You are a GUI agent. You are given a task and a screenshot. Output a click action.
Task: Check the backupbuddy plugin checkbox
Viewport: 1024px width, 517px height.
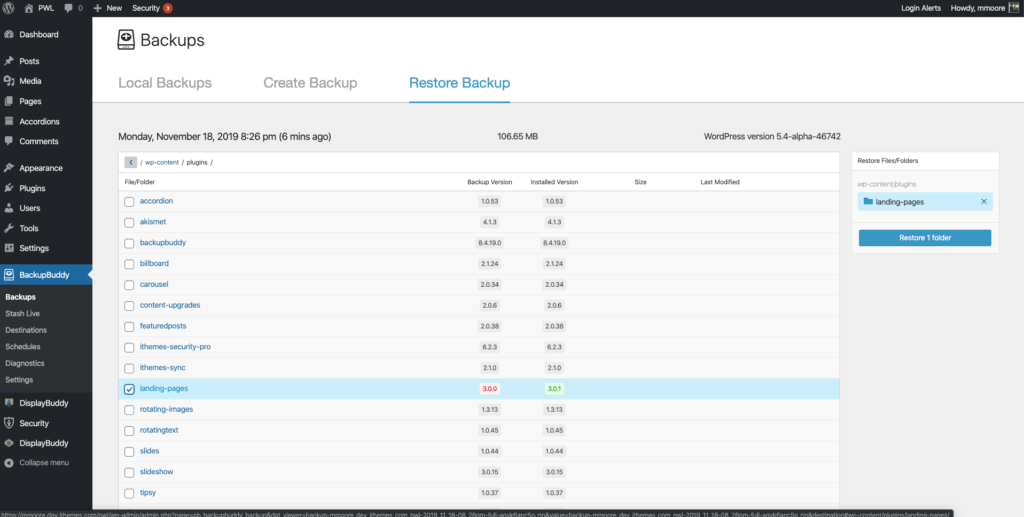coord(129,243)
